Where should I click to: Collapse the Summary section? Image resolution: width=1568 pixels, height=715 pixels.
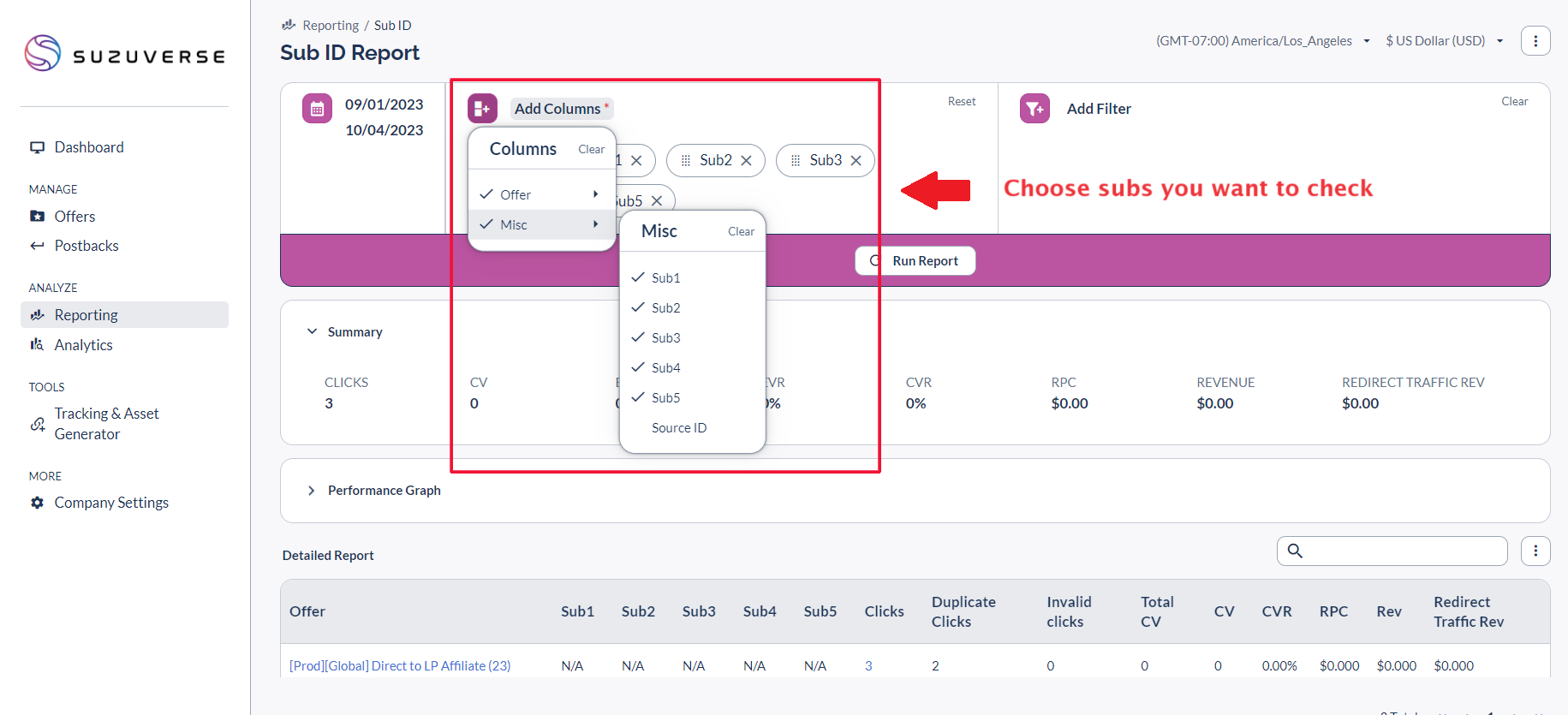click(x=312, y=332)
